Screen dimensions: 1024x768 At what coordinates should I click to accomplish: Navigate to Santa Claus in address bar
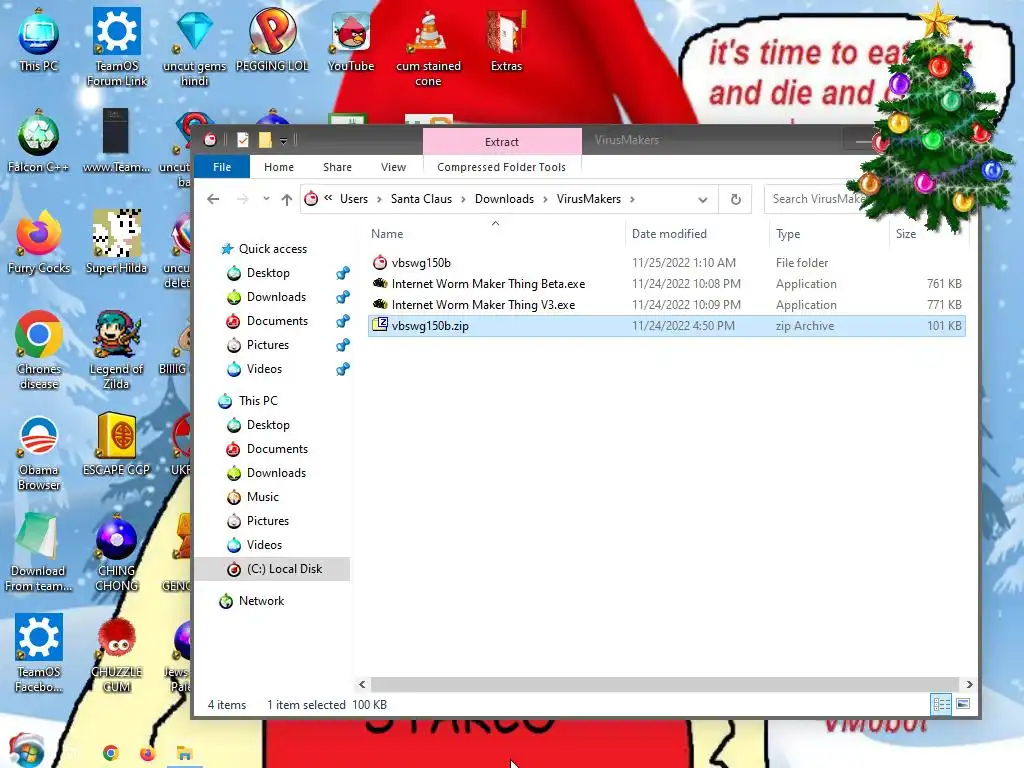[x=421, y=199]
